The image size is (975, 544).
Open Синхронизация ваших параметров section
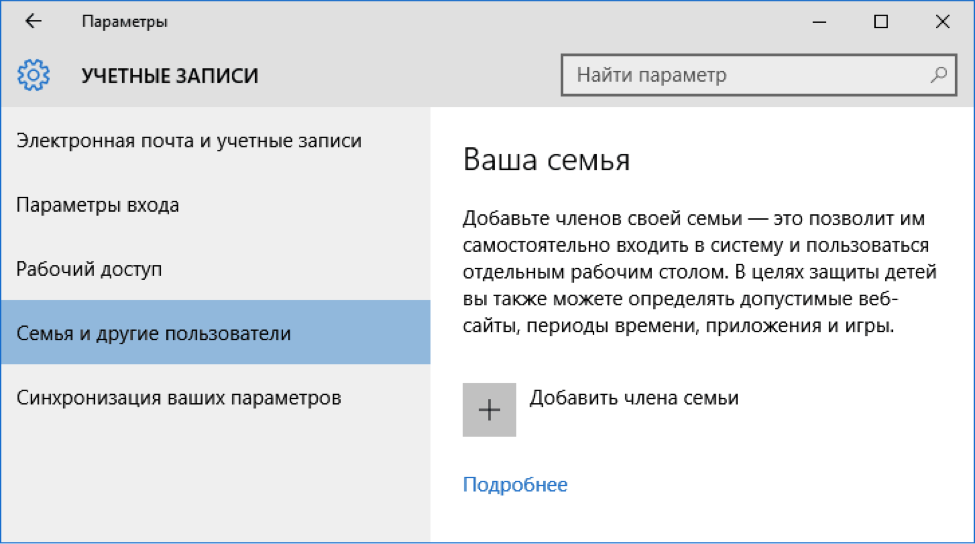point(179,397)
